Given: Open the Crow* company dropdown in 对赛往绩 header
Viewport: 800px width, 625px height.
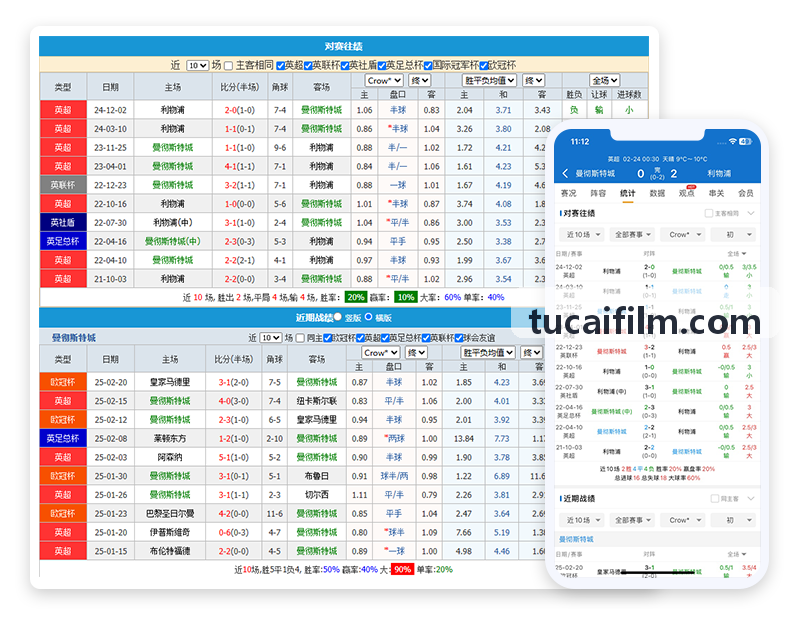Looking at the screenshot, I should pos(384,81).
